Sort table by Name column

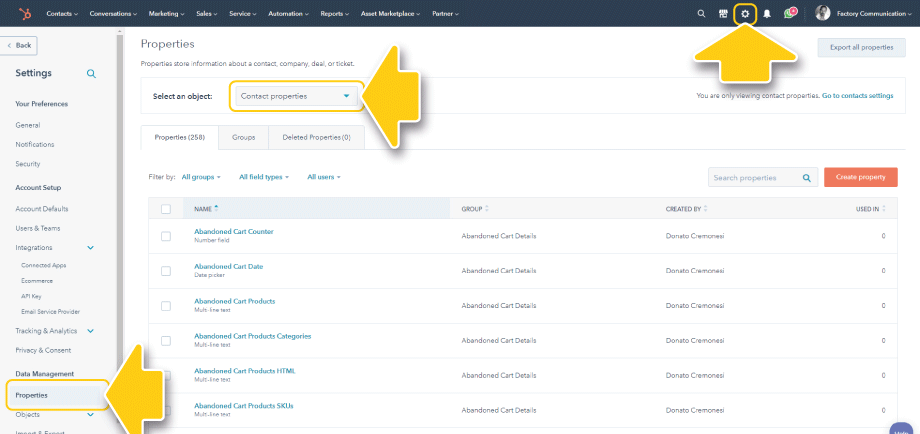[206, 208]
